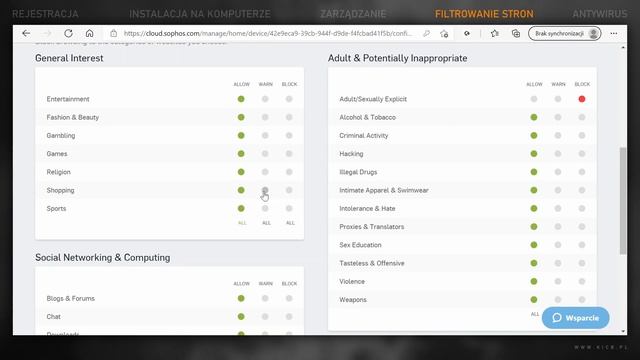The image size is (640, 360).
Task: Click ALL under General Interest Warn column
Action: [266, 223]
